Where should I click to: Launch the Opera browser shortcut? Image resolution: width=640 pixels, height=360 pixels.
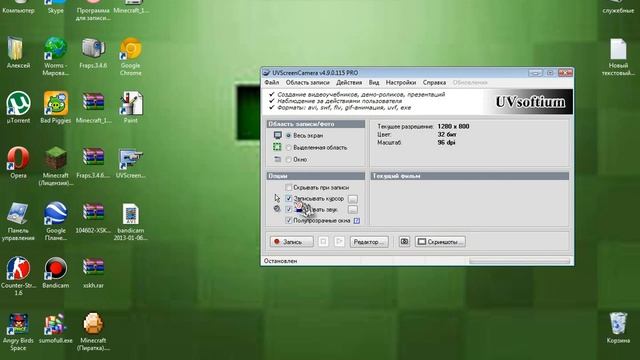coord(18,158)
